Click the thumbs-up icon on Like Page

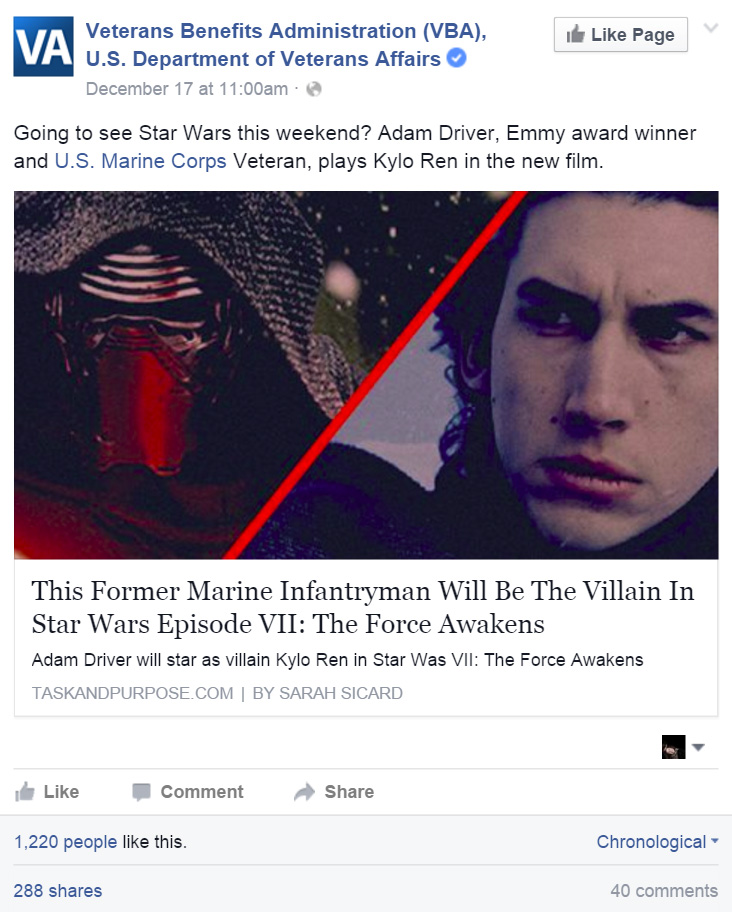pos(575,34)
